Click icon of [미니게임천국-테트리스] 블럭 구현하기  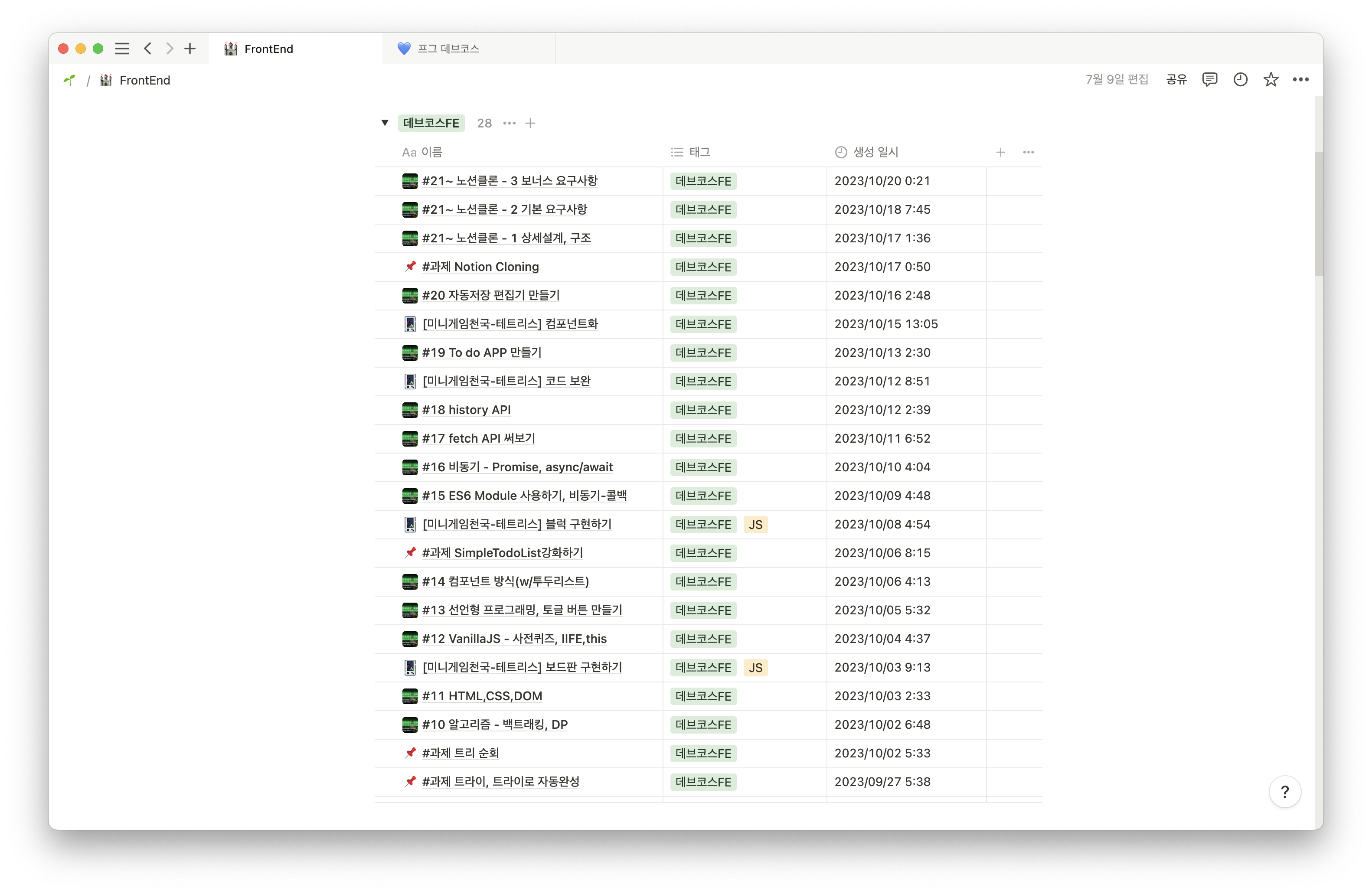(x=410, y=524)
